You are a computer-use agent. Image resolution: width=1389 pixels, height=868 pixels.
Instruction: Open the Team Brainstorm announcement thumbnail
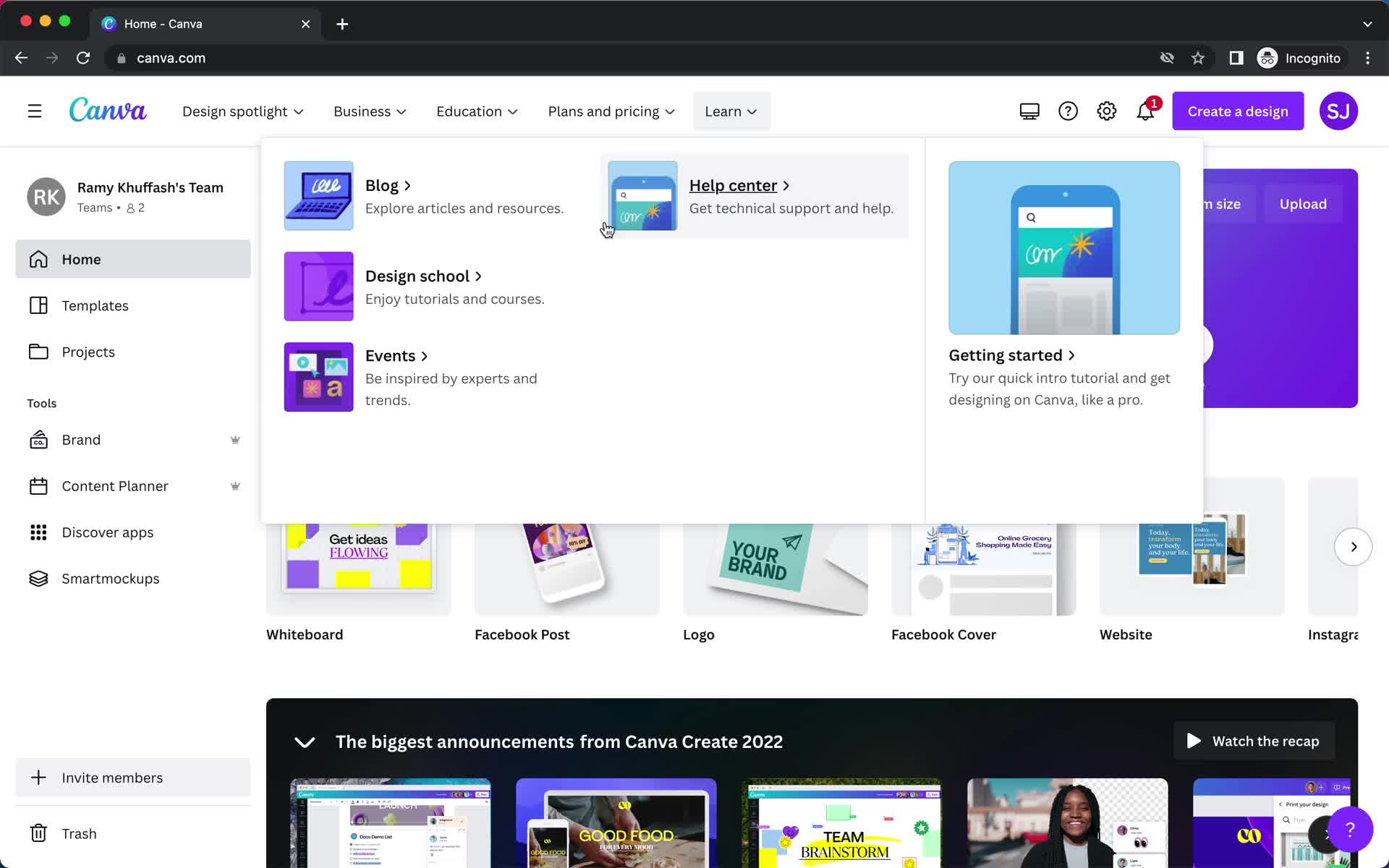click(841, 823)
